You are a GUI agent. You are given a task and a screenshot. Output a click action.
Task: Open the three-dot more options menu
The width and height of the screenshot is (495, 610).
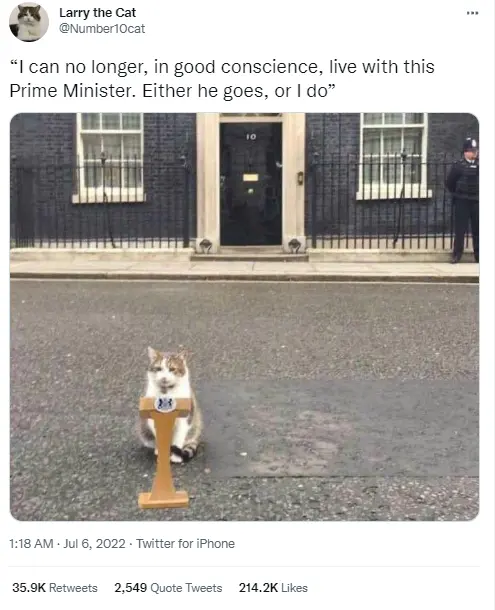[x=472, y=13]
